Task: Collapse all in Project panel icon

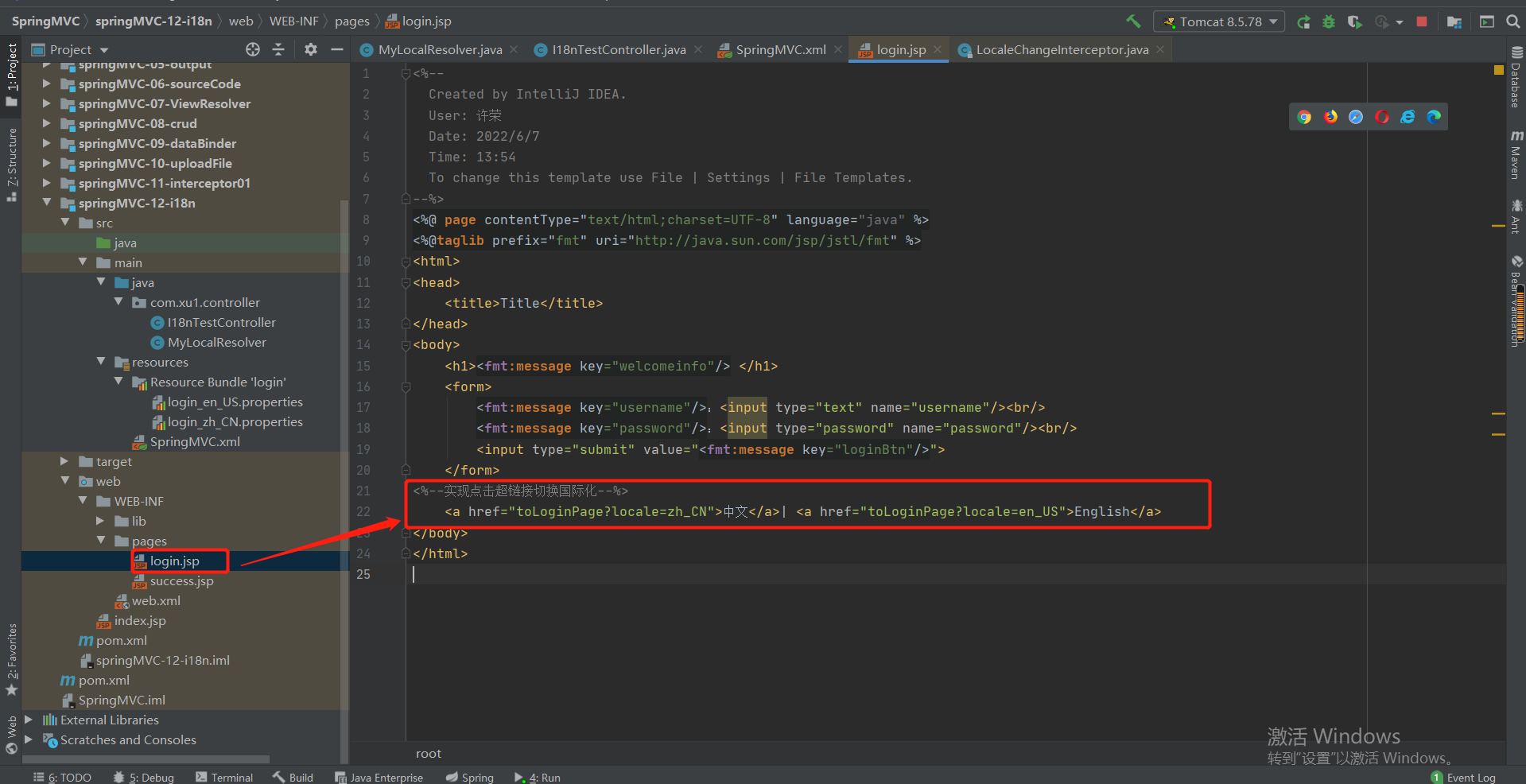Action: pyautogui.click(x=278, y=49)
